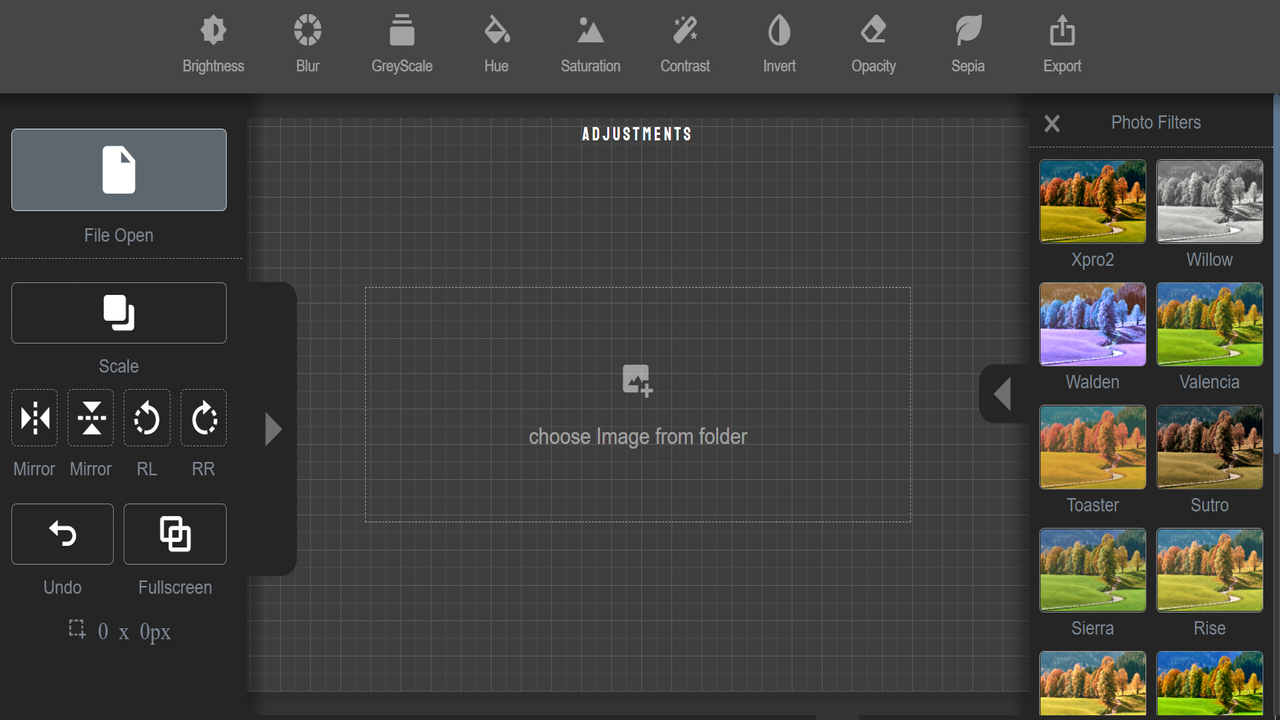1280x720 pixels.
Task: Mirror the image horizontally
Action: coord(34,417)
